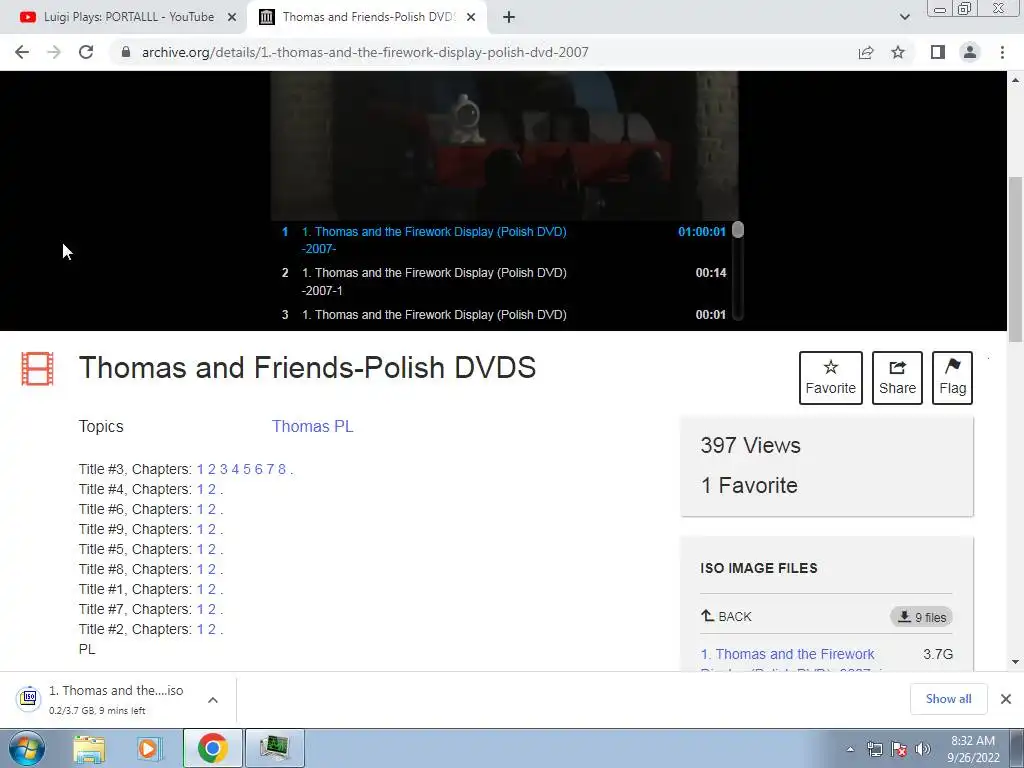Click the Chrome taskbar icon
This screenshot has height=768, width=1024.
pos(213,748)
